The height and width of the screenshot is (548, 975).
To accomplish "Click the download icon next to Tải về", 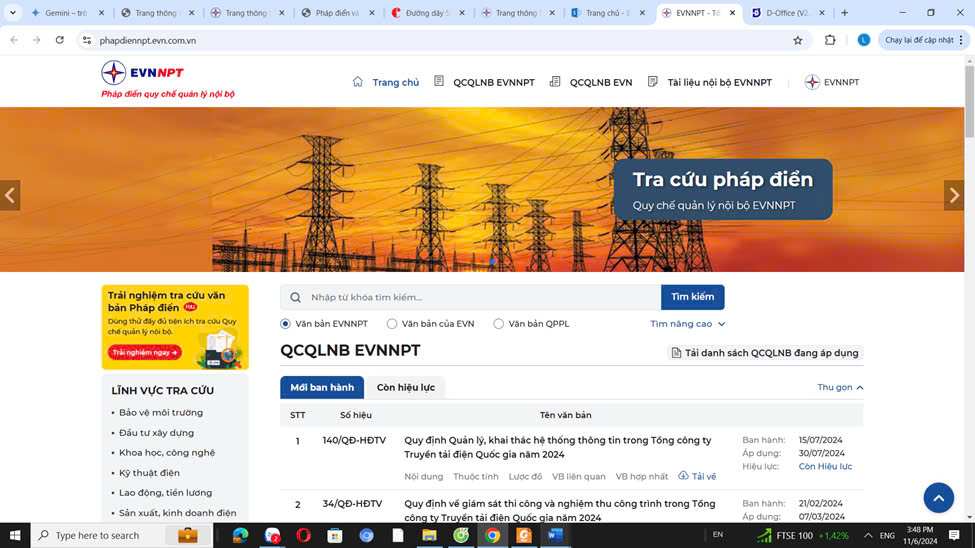I will [x=683, y=476].
